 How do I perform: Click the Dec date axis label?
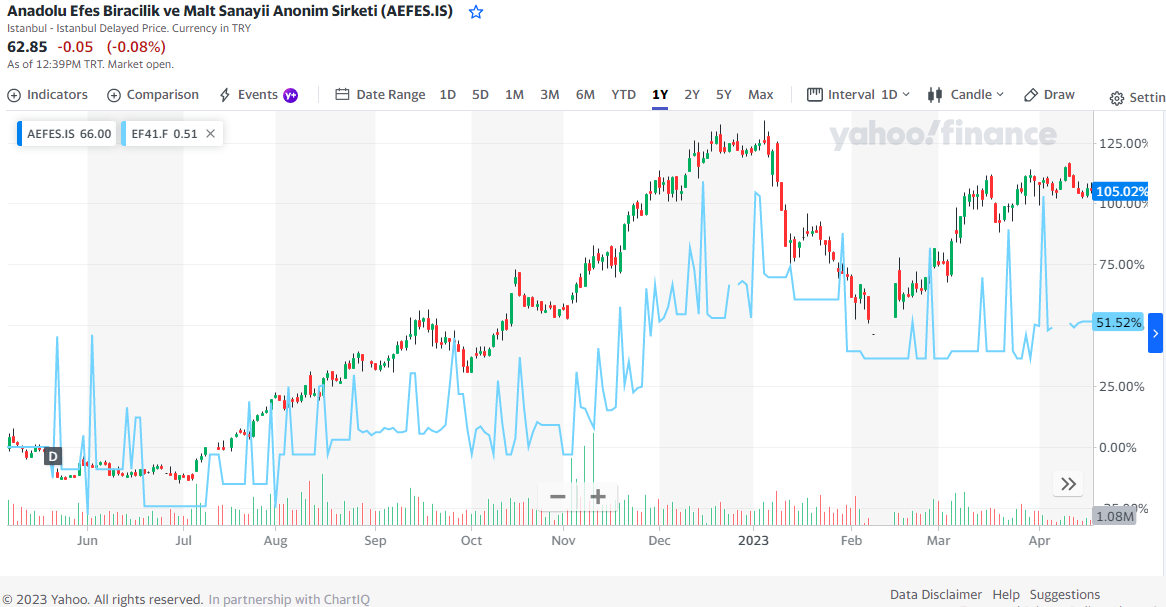coord(660,541)
